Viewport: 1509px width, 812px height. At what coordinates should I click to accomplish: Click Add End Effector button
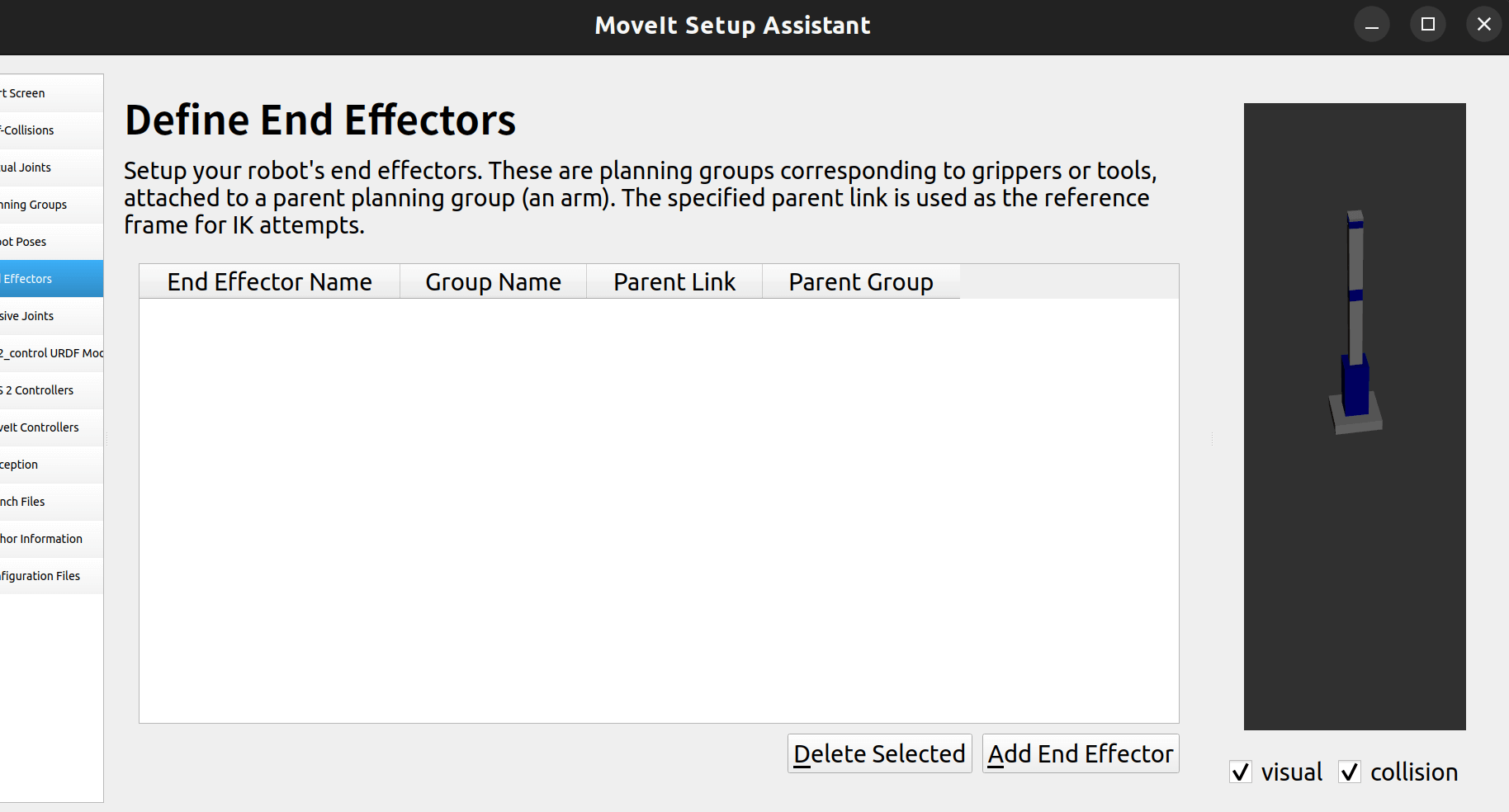click(1080, 753)
